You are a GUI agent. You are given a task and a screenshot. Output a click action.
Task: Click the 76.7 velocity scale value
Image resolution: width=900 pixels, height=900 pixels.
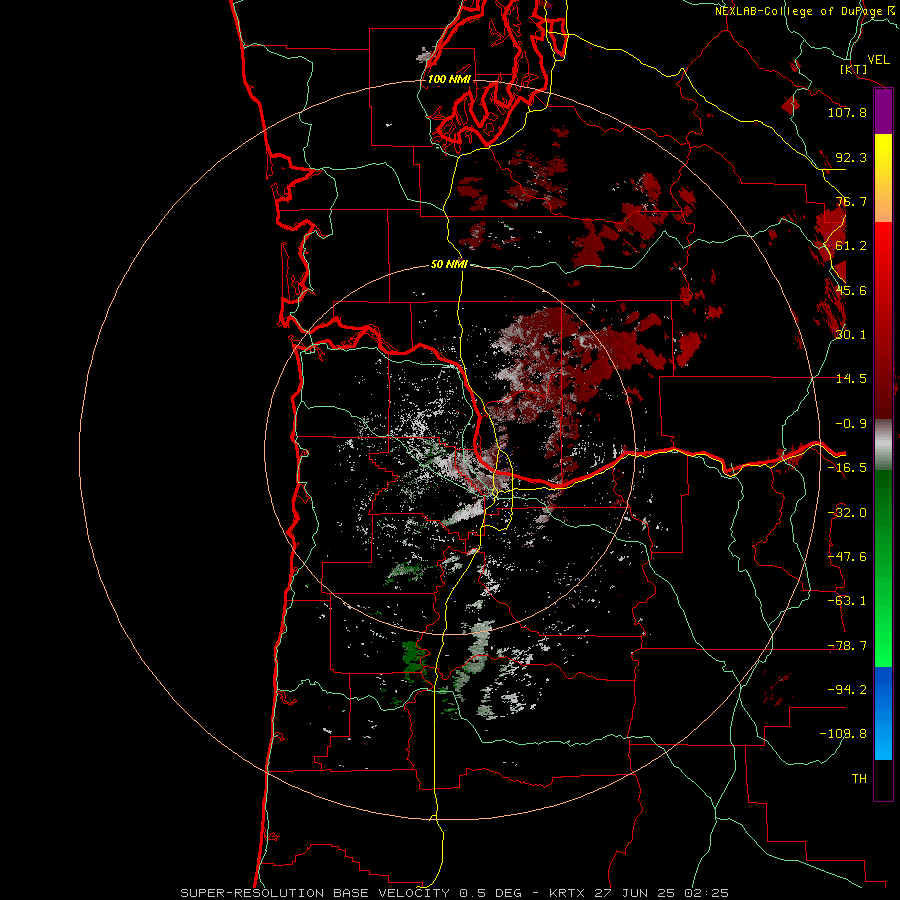(x=851, y=201)
